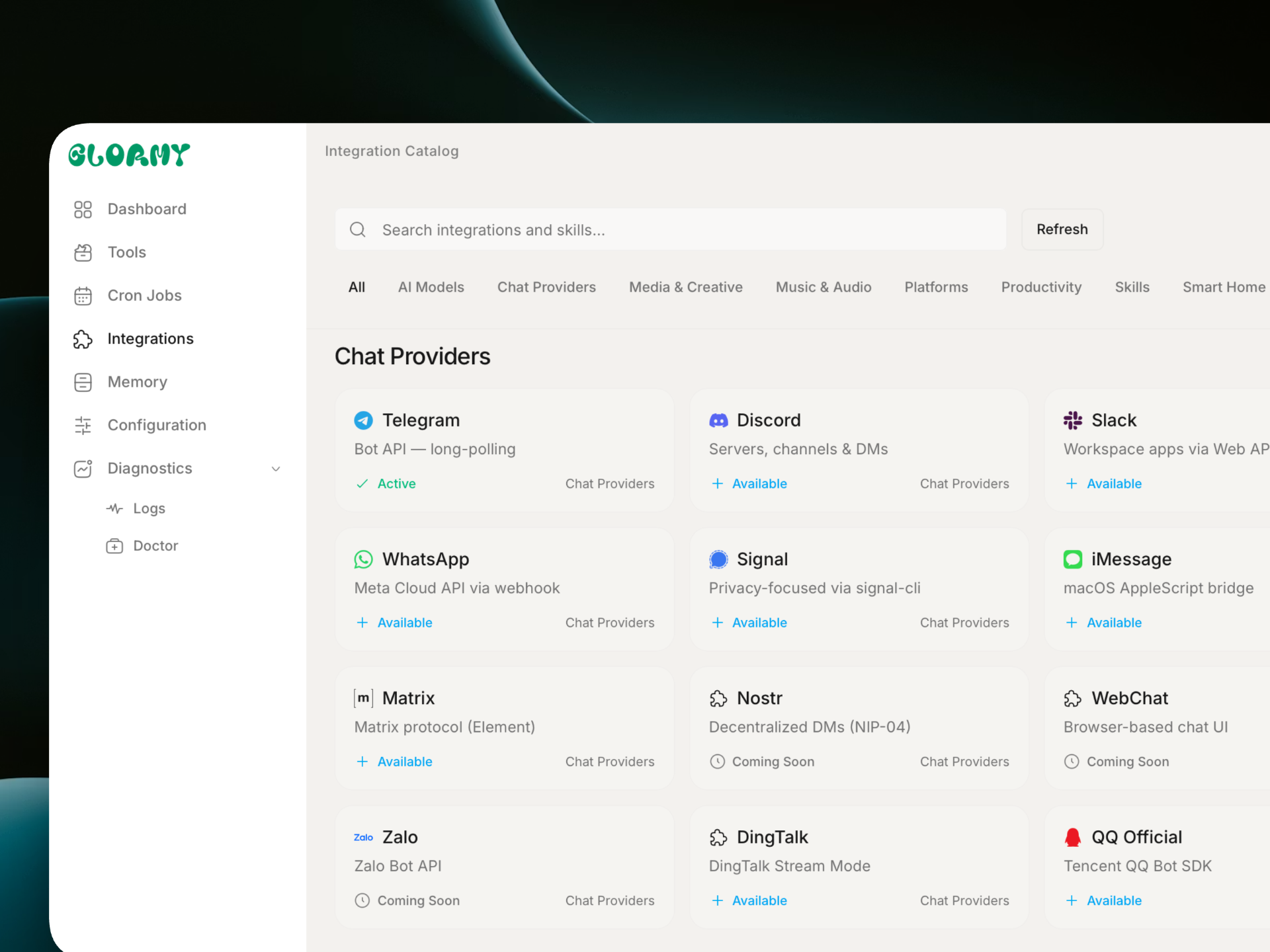
Task: Click the Discord logo icon
Action: tap(718, 420)
